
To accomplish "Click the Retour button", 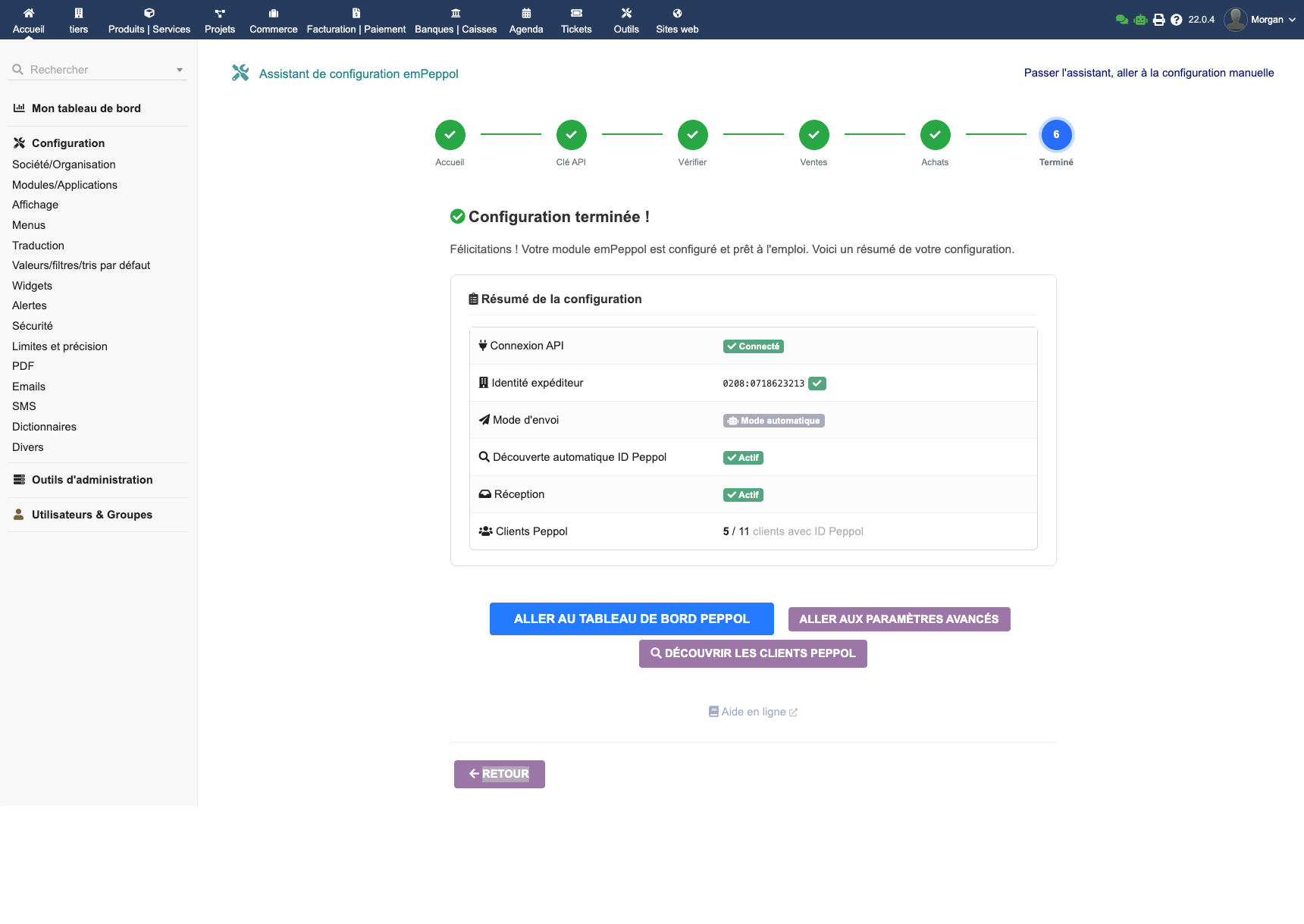I will pos(500,774).
